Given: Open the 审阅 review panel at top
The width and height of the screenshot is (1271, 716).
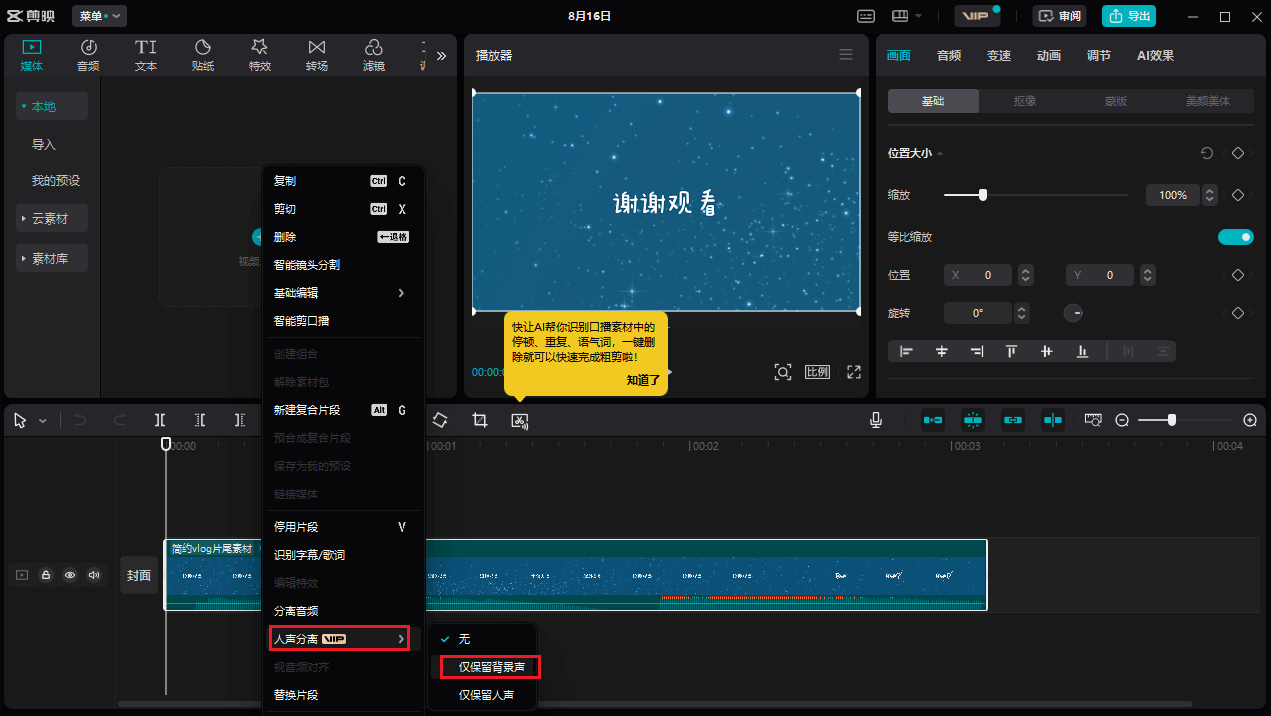Looking at the screenshot, I should 1059,16.
